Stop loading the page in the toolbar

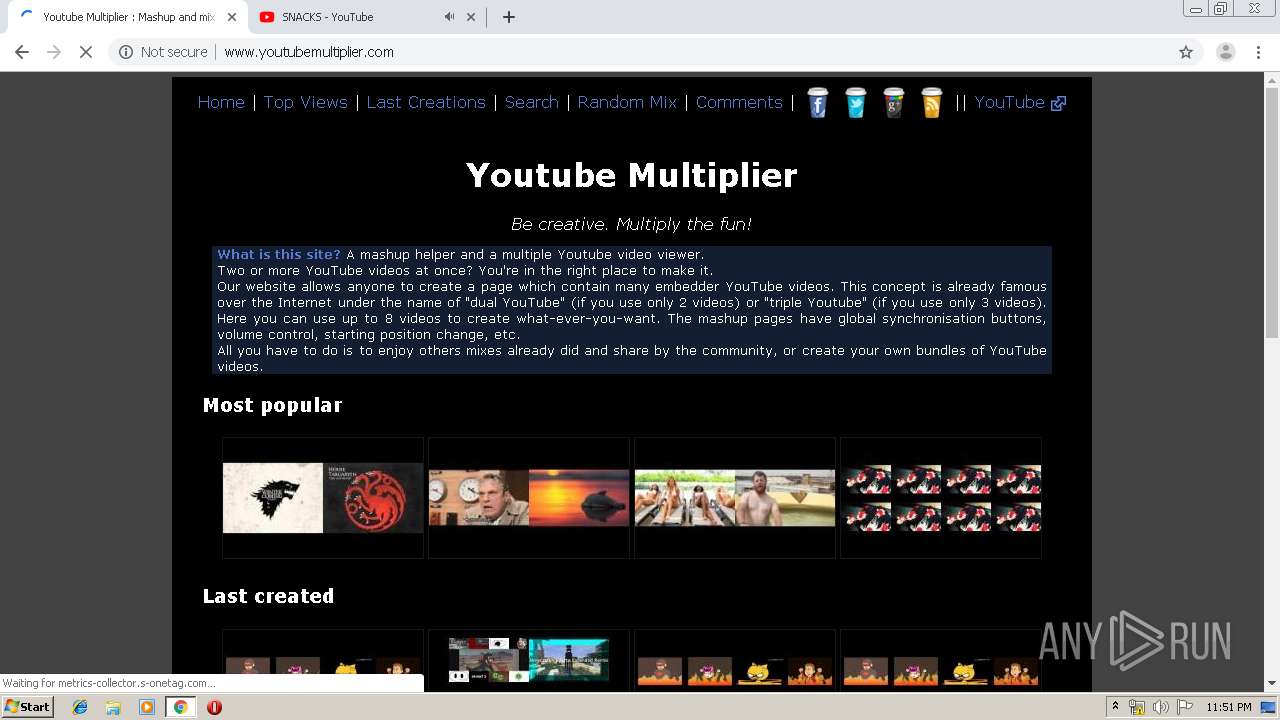[86, 52]
